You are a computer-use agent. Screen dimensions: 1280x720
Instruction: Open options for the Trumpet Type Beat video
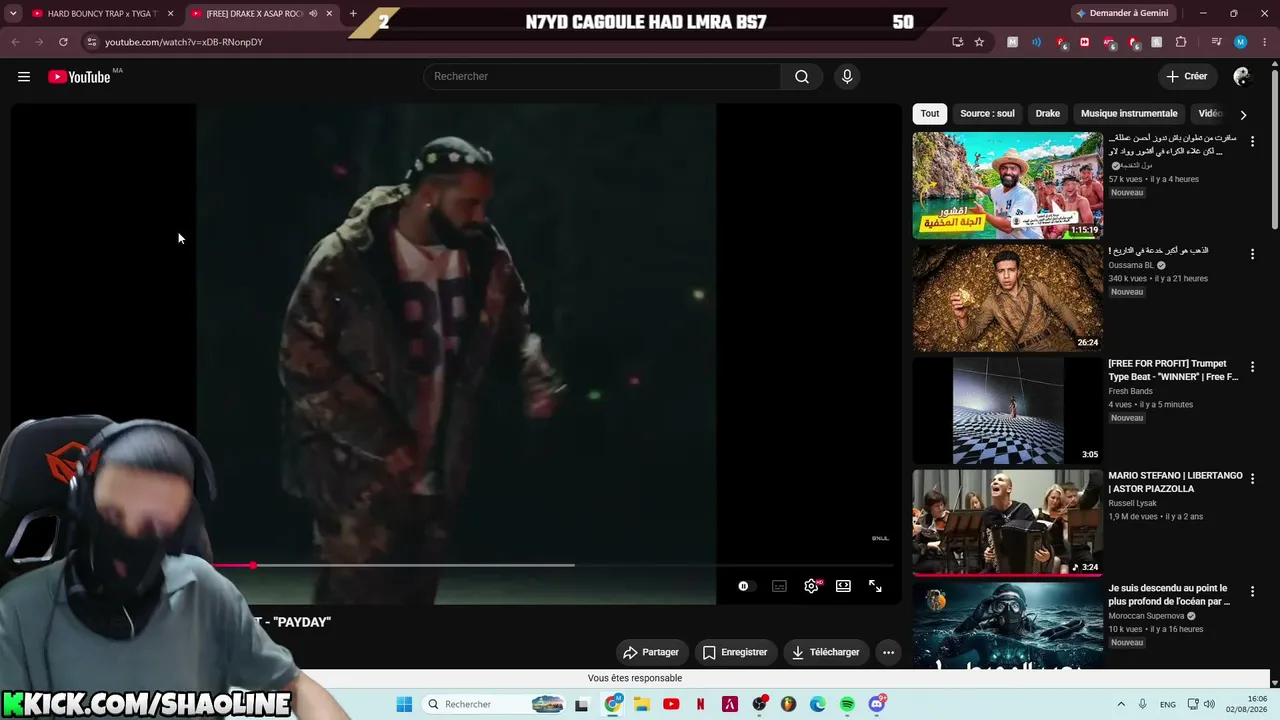click(x=1252, y=367)
